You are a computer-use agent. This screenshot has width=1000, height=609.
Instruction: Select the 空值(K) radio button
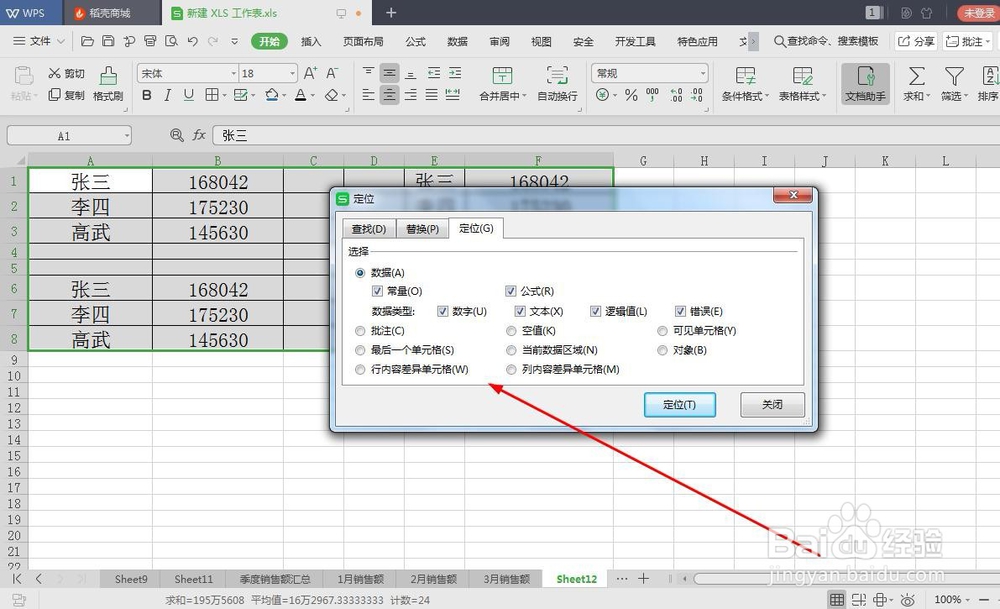[510, 330]
